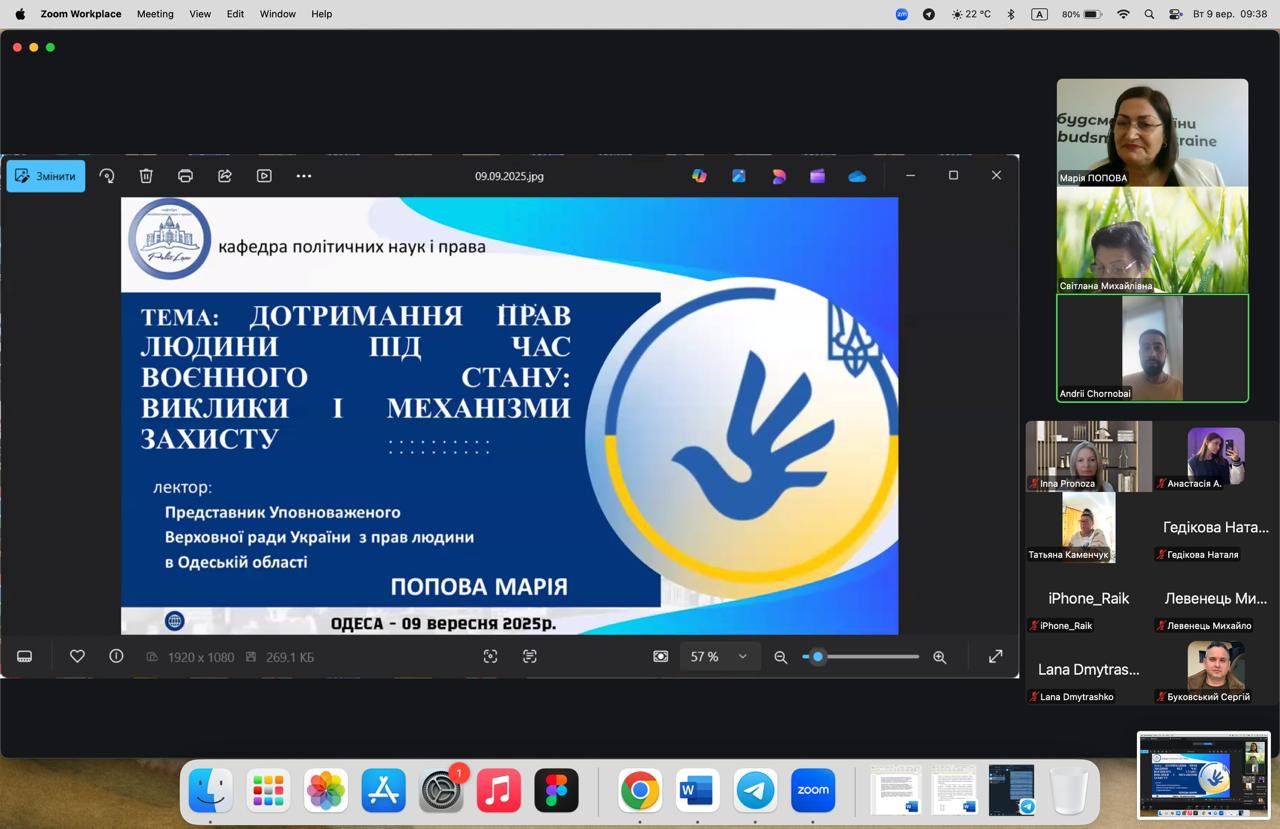Open the View menu in menu bar
Image resolution: width=1280 pixels, height=829 pixels.
(200, 14)
